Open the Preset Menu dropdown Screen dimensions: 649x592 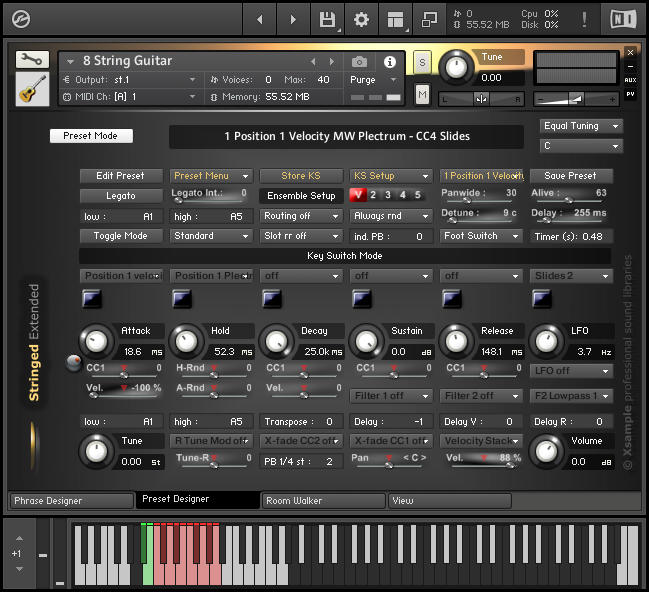211,176
